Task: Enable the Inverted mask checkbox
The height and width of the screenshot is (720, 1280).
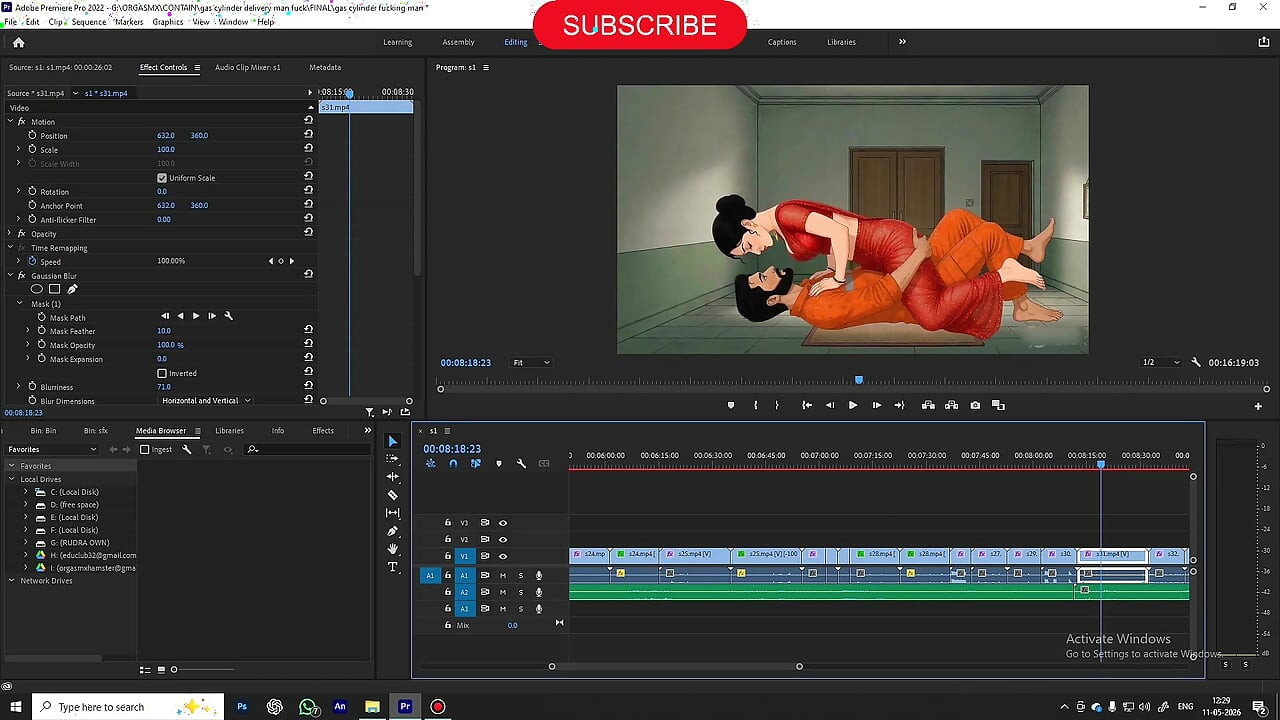Action: [x=162, y=373]
